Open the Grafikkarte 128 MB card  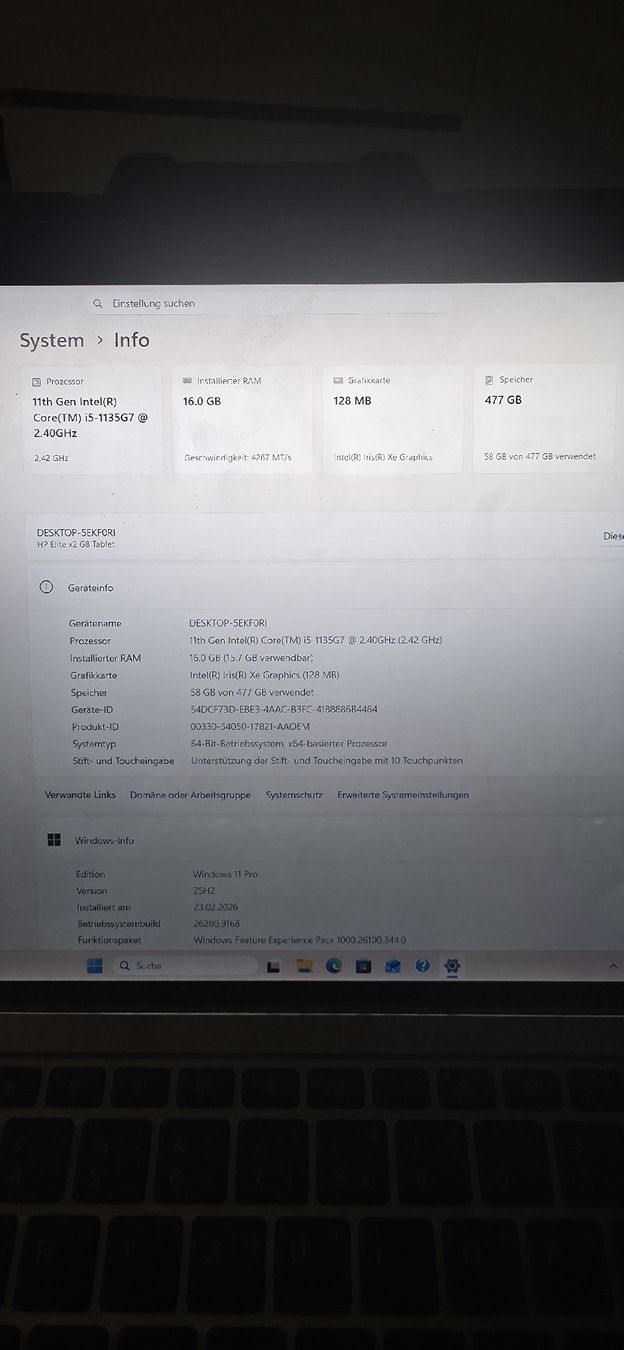coord(394,419)
